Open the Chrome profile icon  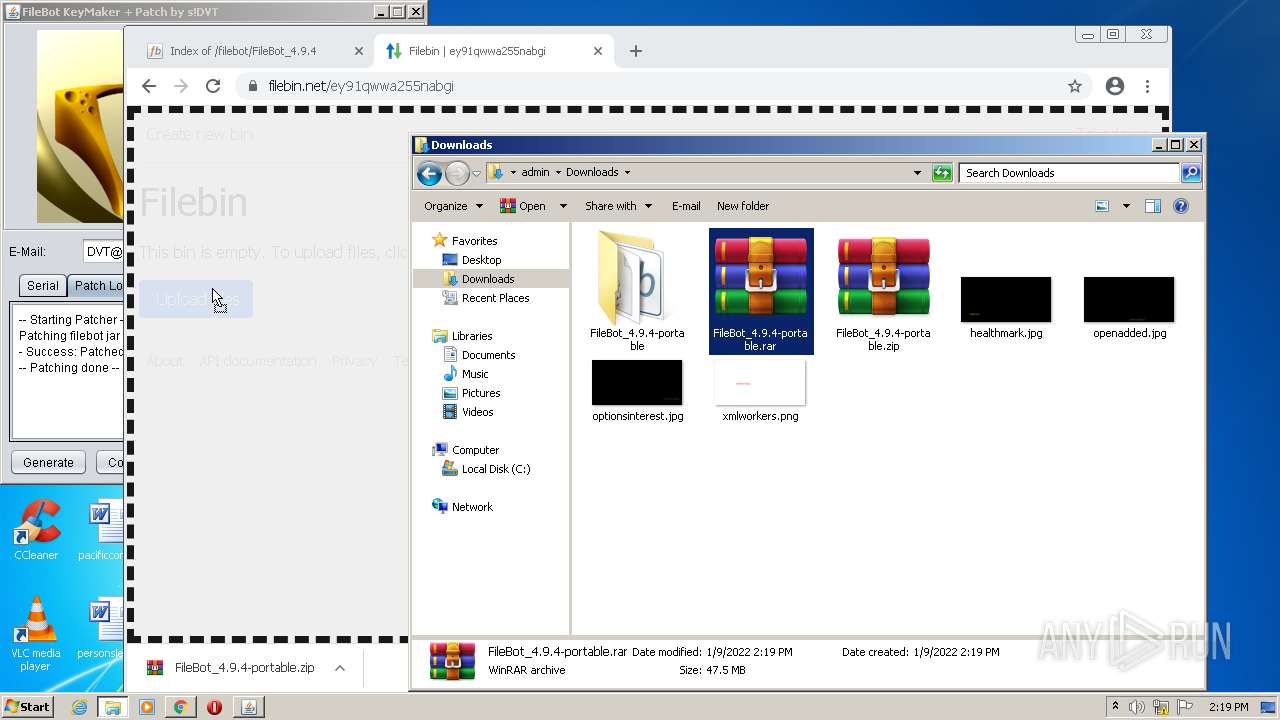pyautogui.click(x=1115, y=86)
